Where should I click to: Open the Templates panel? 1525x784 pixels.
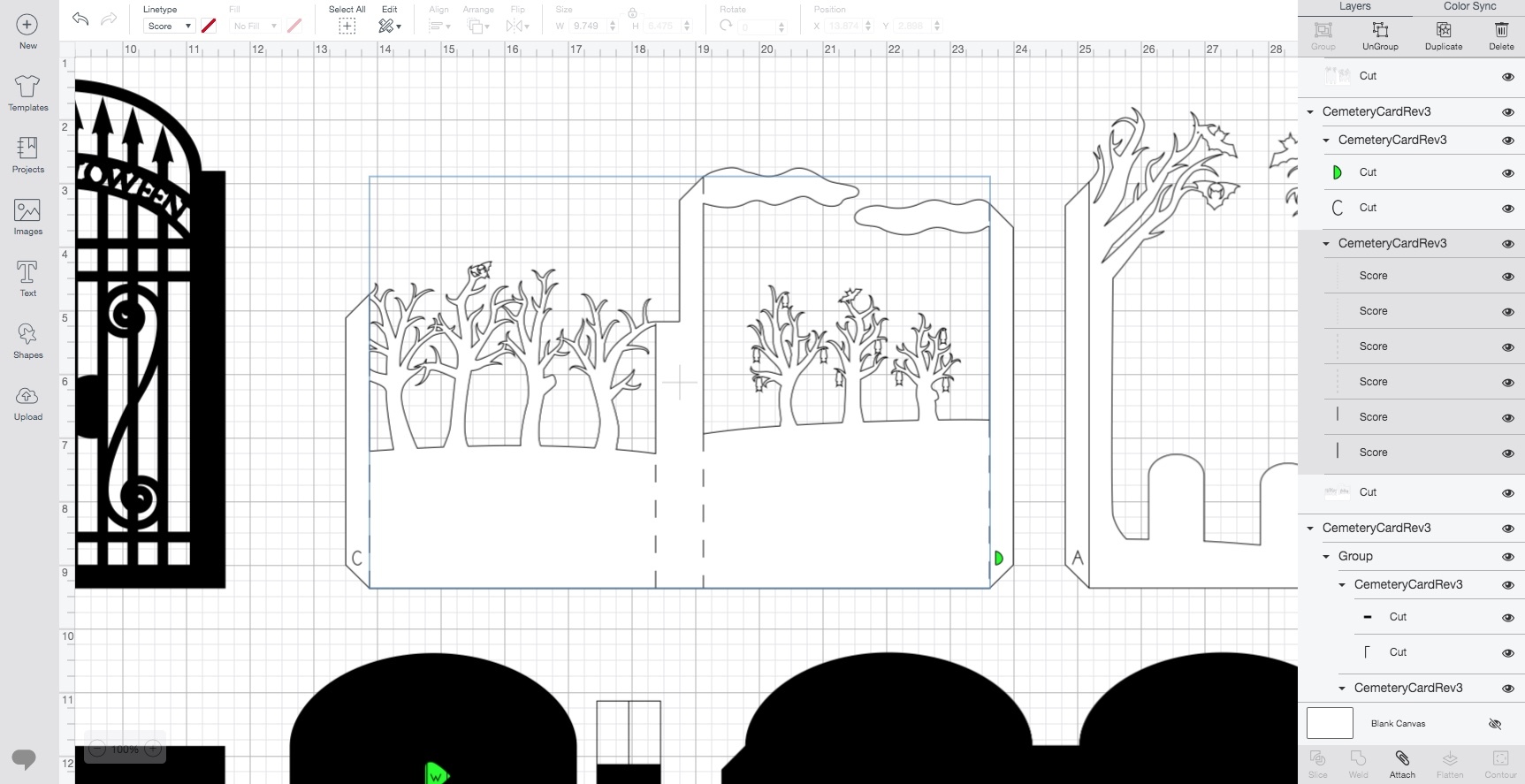coord(28,94)
